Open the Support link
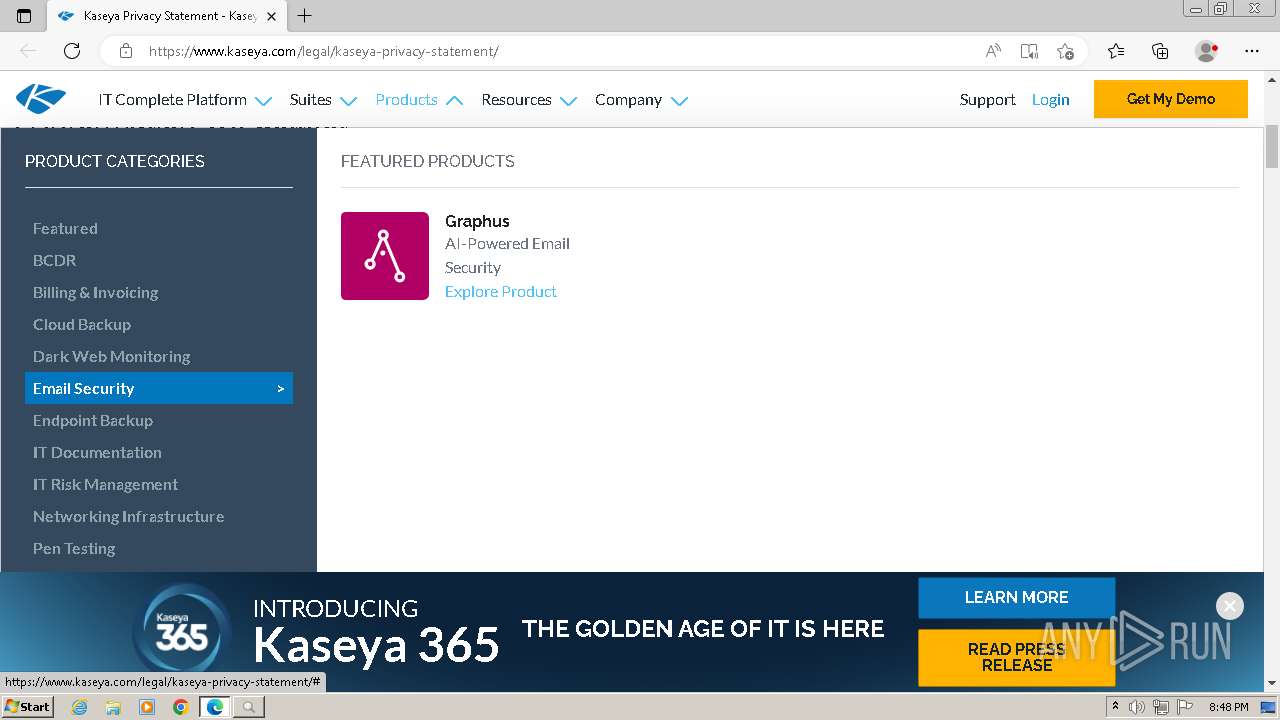This screenshot has height=720, width=1280. [987, 100]
